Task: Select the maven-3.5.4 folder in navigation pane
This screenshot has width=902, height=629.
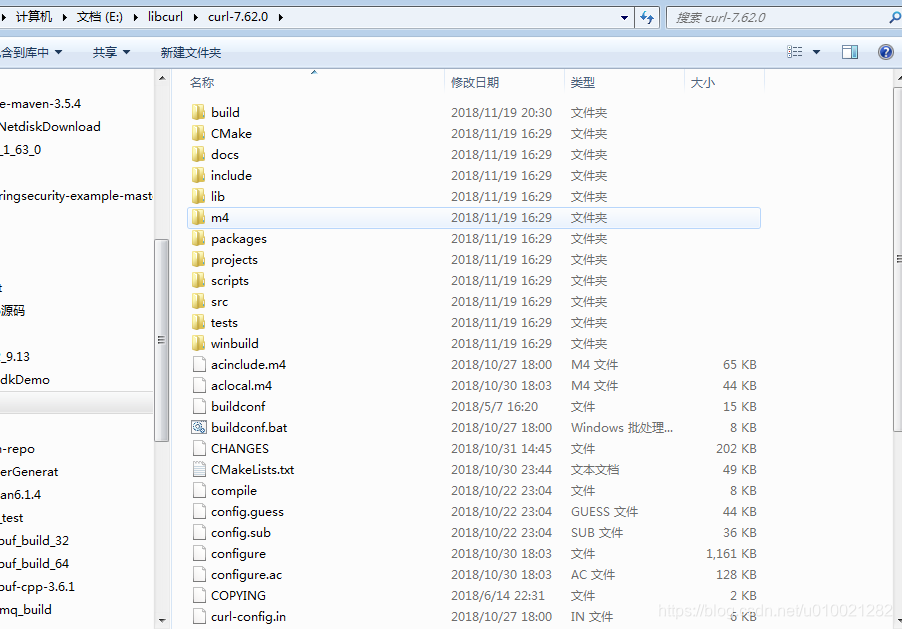Action: (40, 104)
